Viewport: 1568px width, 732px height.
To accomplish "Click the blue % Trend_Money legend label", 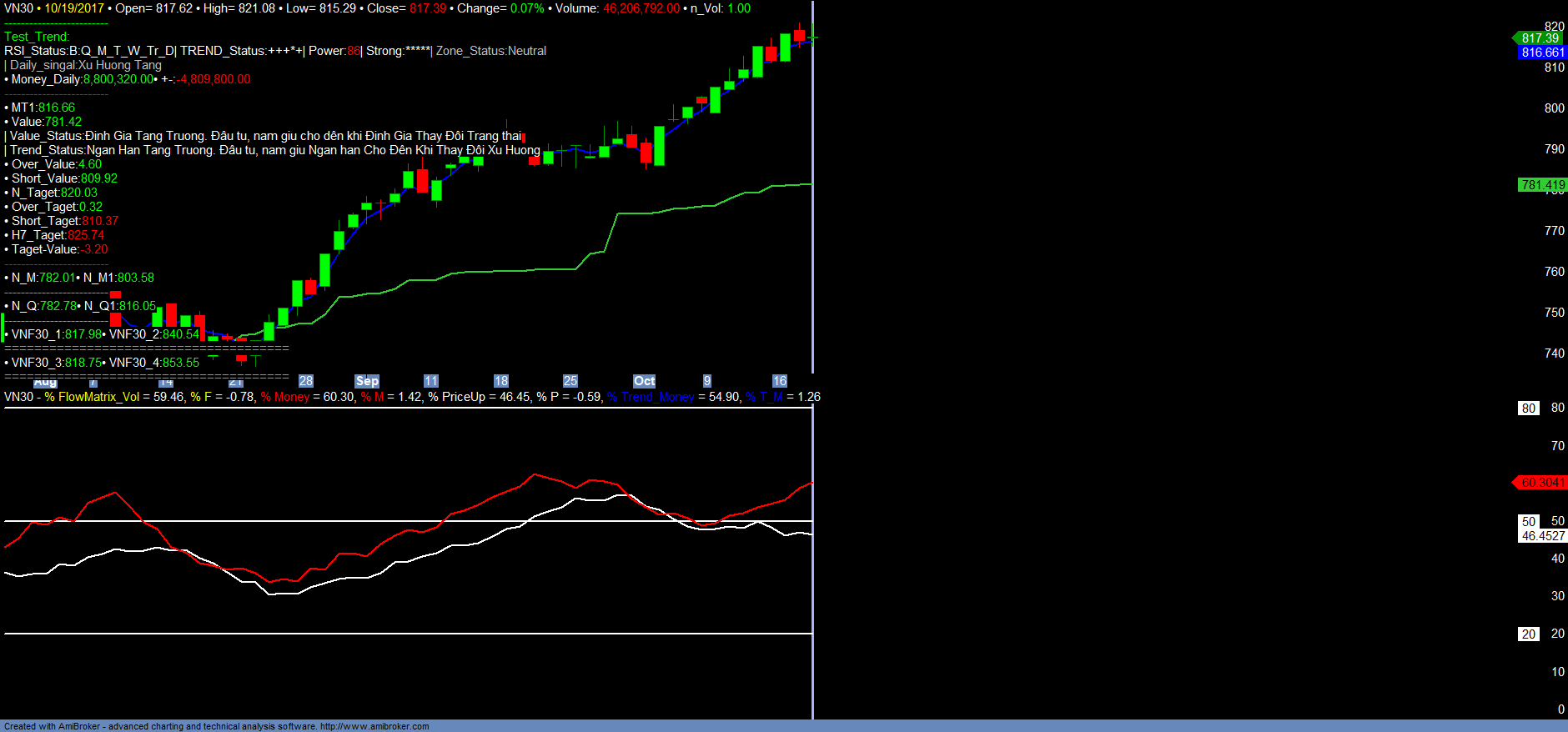I will click(x=651, y=397).
